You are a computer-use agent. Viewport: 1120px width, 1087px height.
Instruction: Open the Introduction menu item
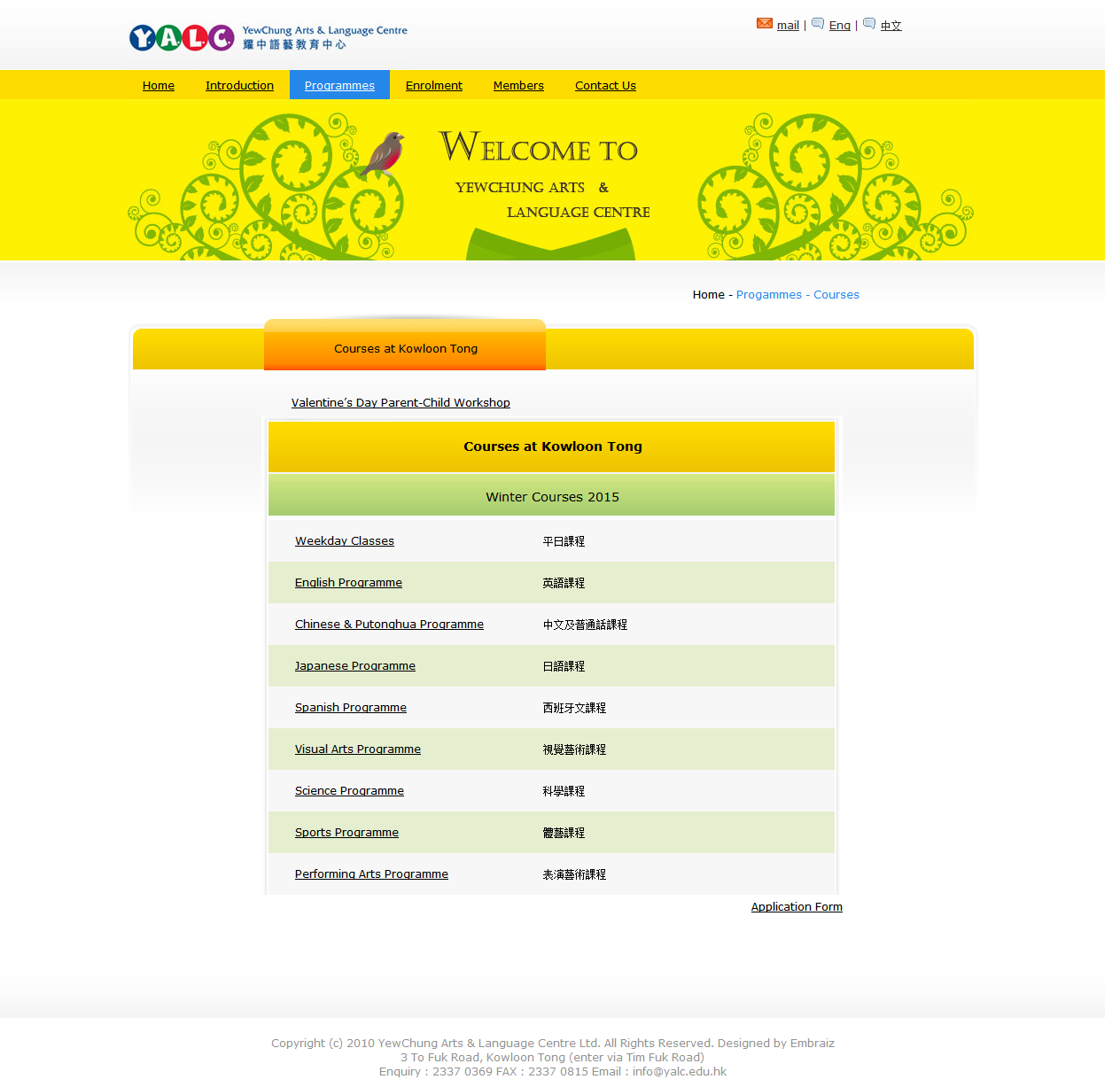(x=239, y=86)
